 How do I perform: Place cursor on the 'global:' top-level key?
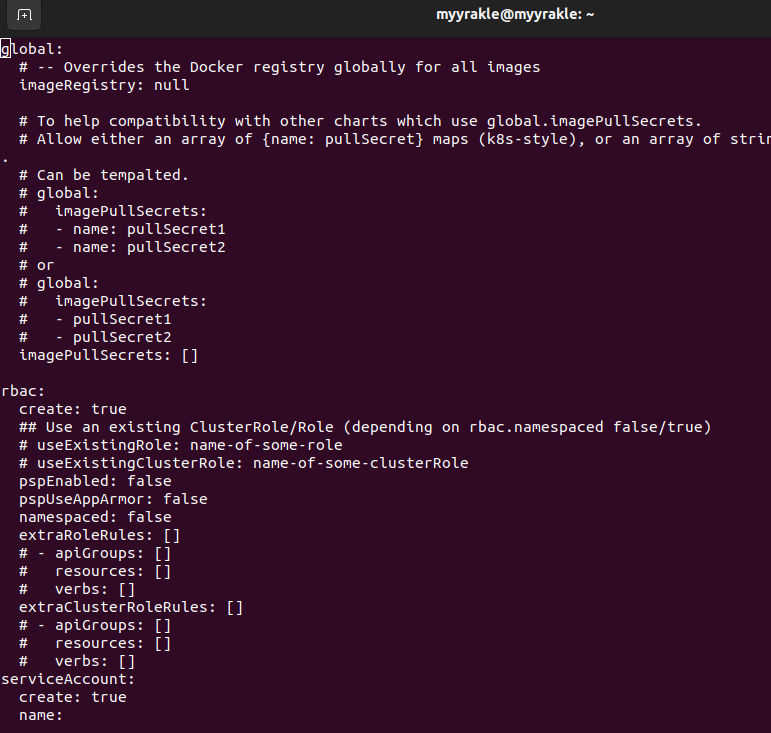[32, 49]
